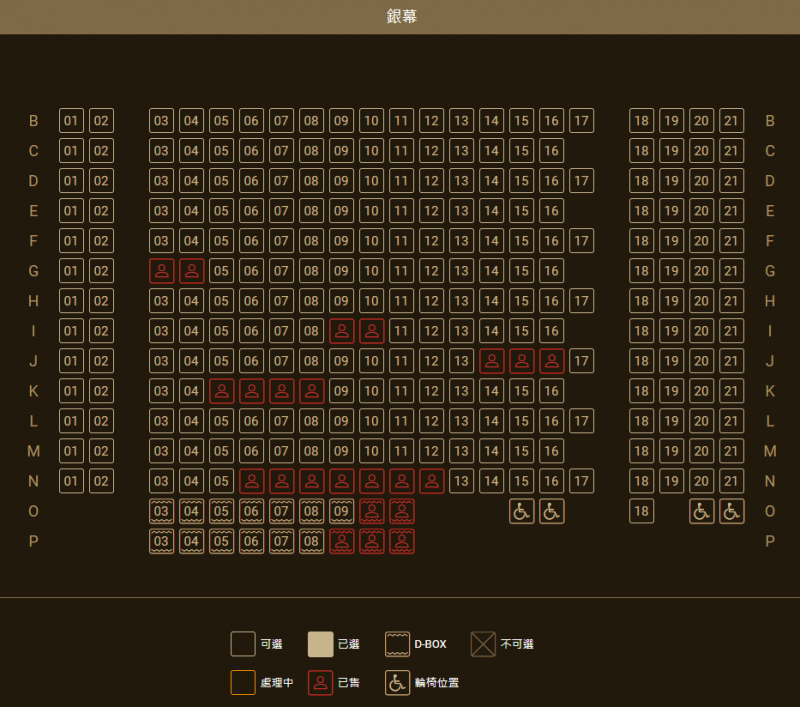
Task: Click the orange 處理中 box in legend
Action: click(243, 682)
